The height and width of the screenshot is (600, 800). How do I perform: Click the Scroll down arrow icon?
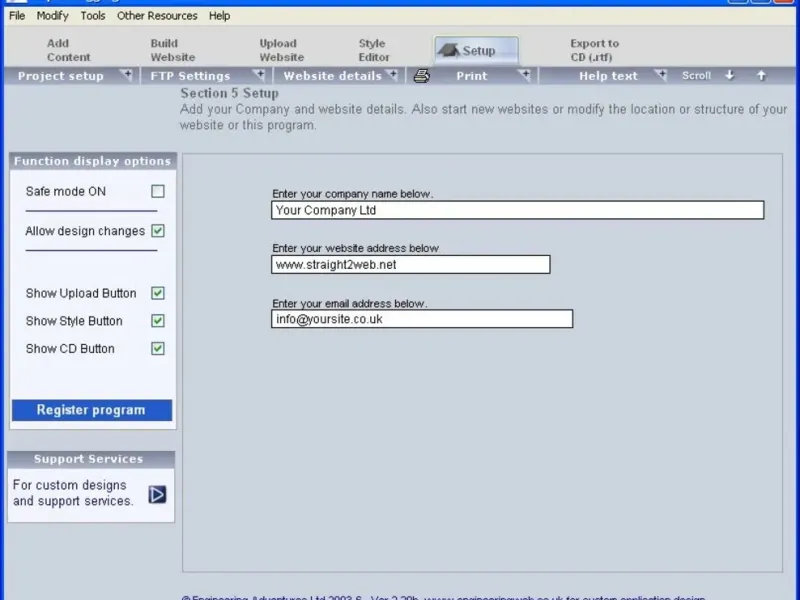730,76
